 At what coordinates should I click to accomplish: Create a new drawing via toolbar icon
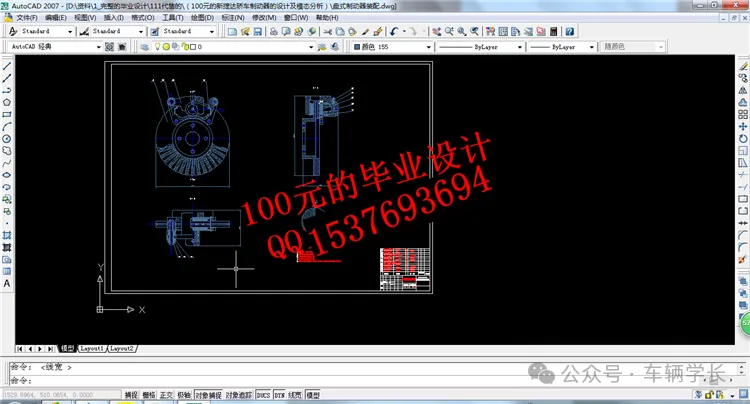pyautogui.click(x=232, y=32)
